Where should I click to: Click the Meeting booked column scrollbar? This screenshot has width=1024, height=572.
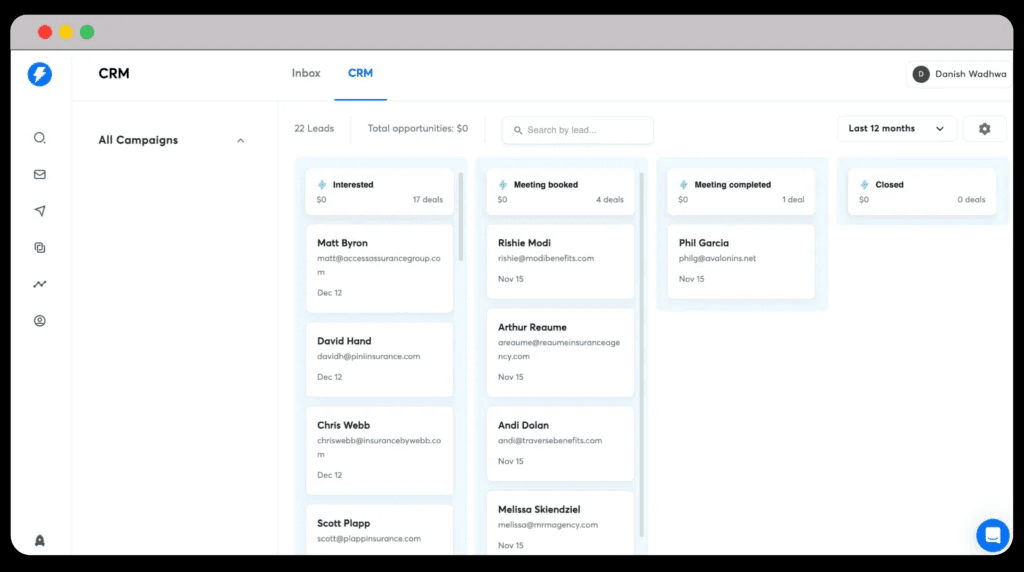641,354
